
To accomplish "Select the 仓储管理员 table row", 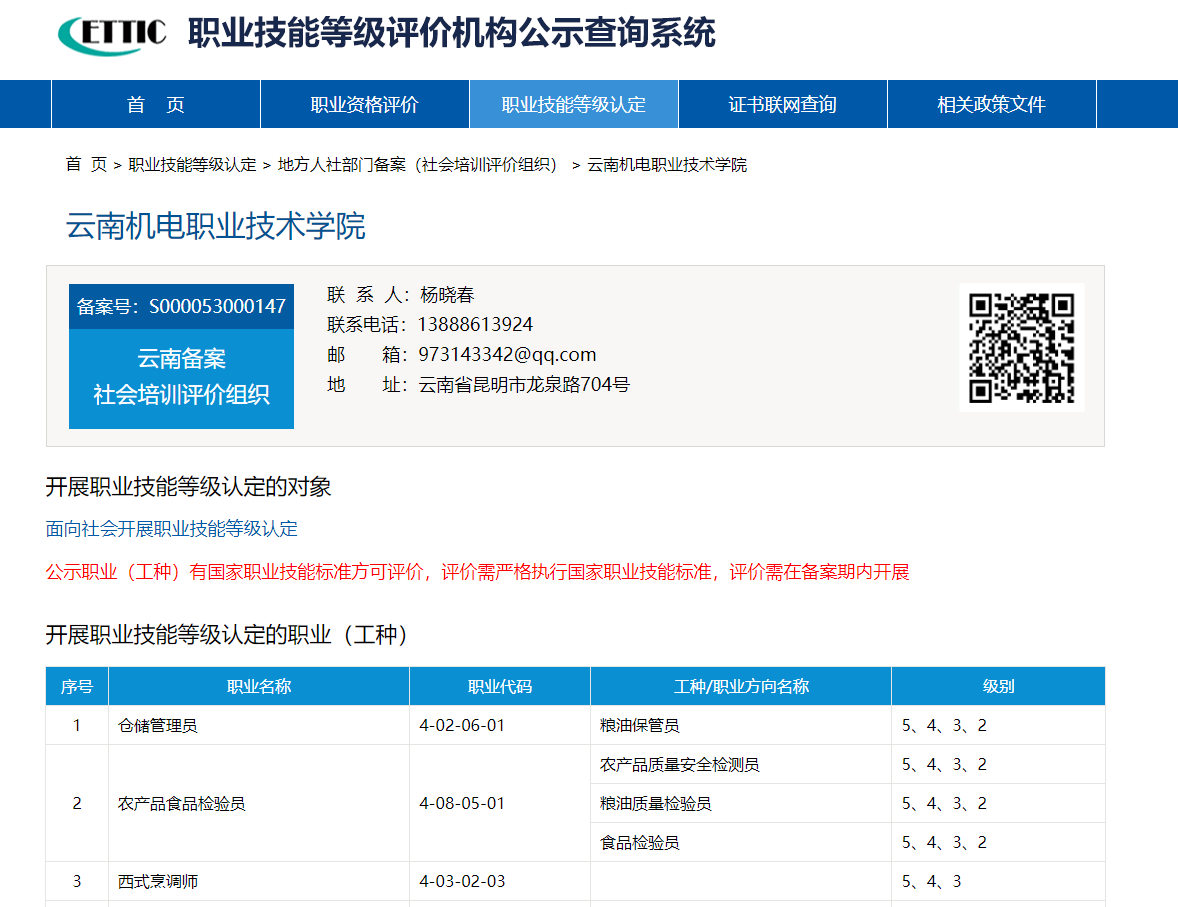I will 158,724.
